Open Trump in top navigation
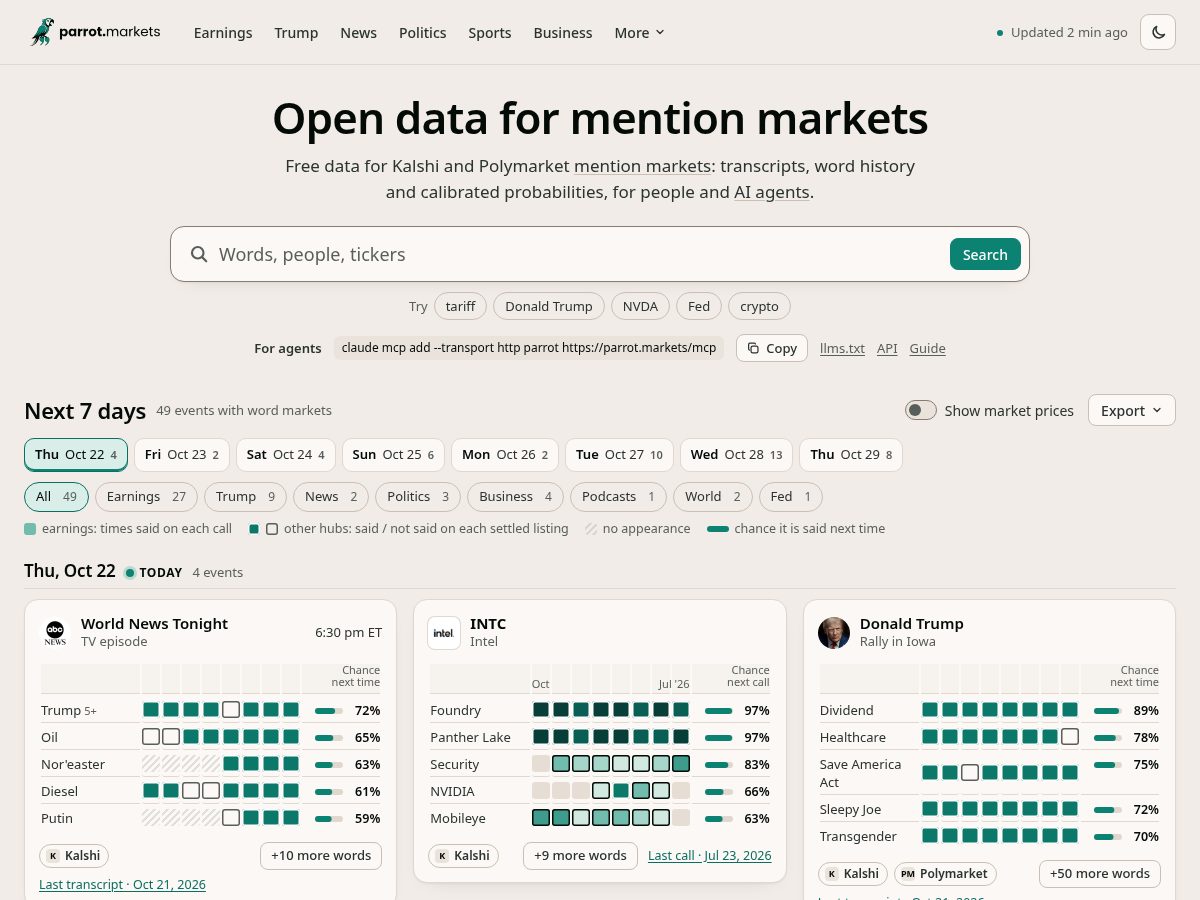 click(296, 32)
